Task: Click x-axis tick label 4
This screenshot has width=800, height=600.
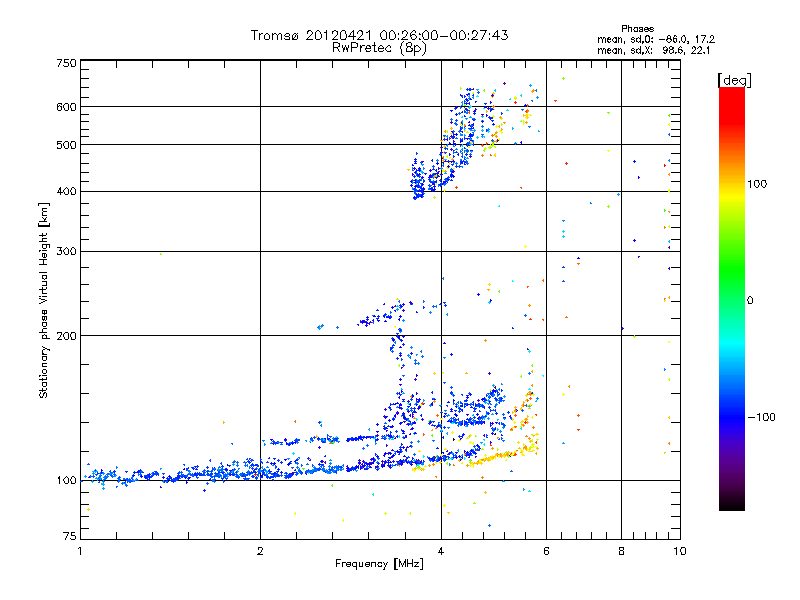Action: (x=441, y=551)
